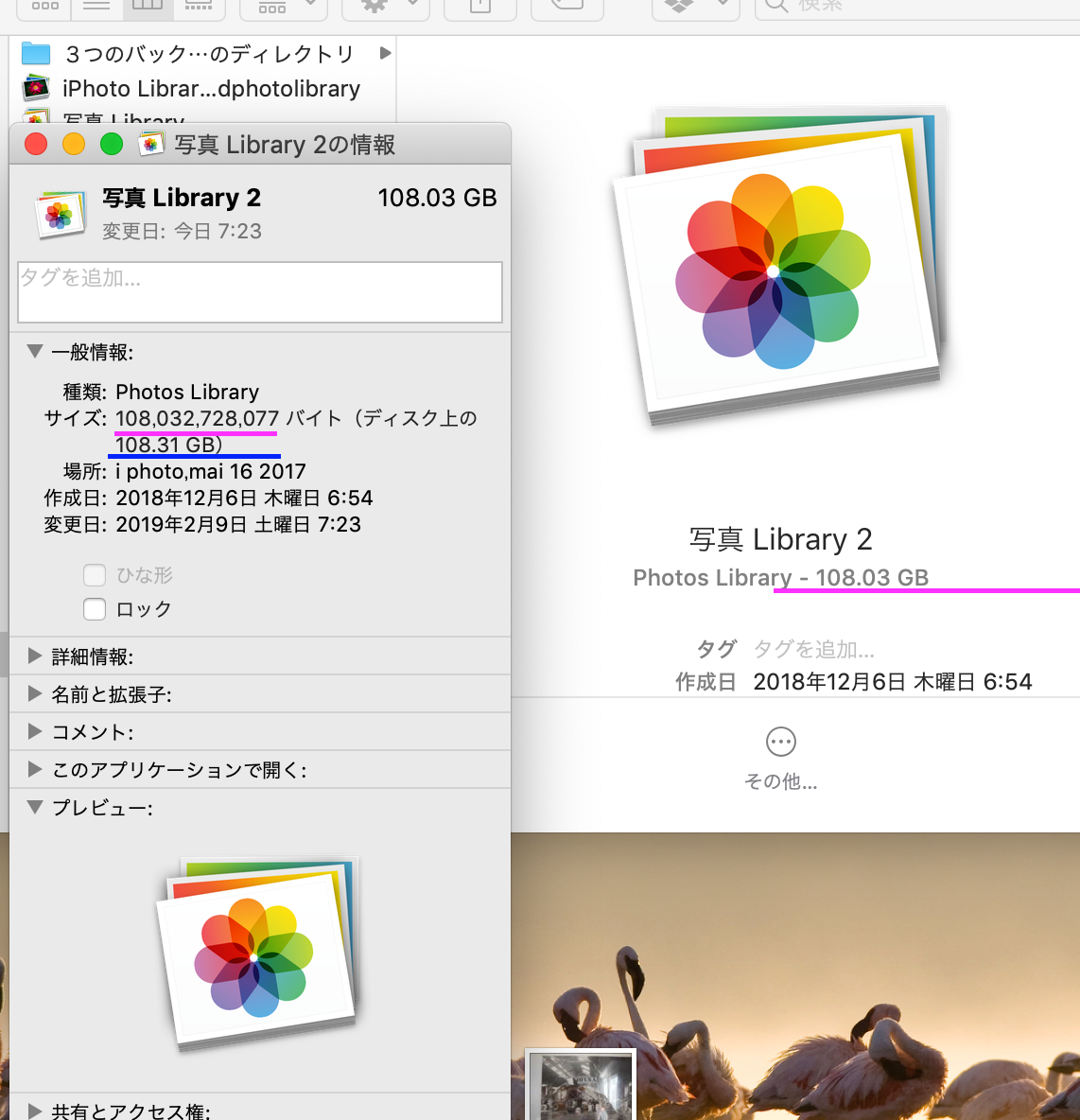Viewport: 1080px width, 1120px height.
Task: Click 作成日 date in the Finder preview pane
Action: (x=893, y=682)
